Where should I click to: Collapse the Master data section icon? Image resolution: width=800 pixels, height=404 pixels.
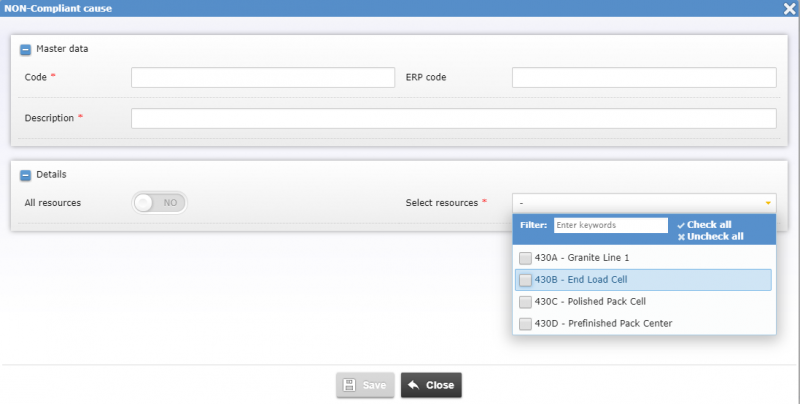point(26,48)
